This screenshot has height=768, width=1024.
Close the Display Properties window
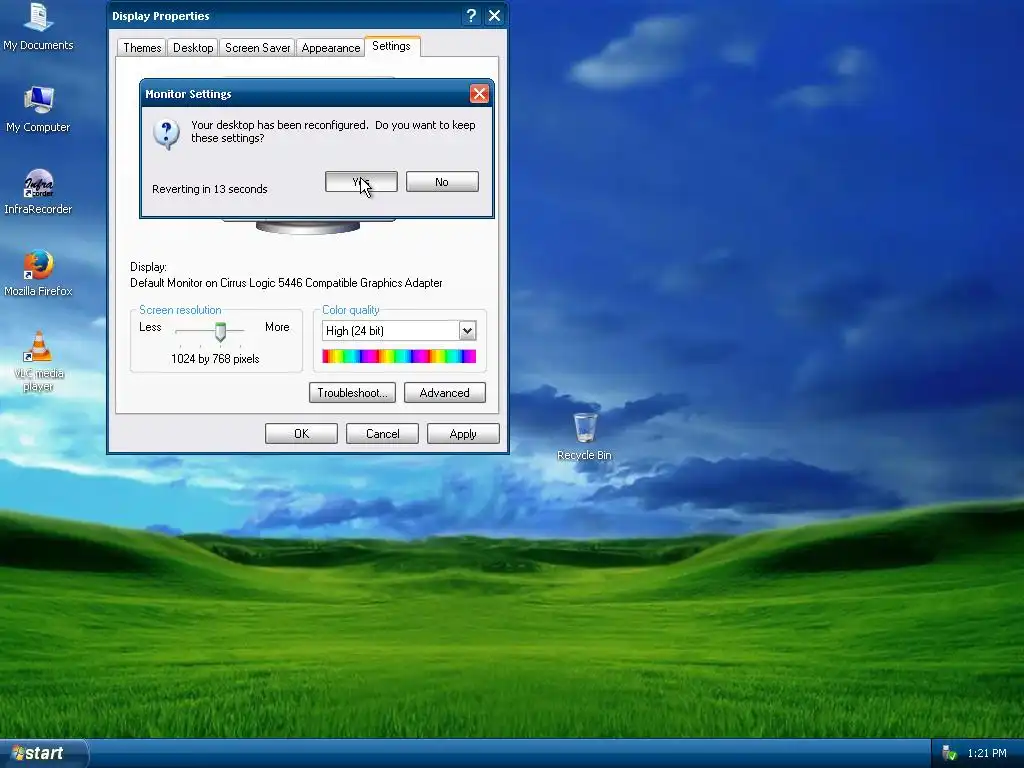click(x=494, y=16)
